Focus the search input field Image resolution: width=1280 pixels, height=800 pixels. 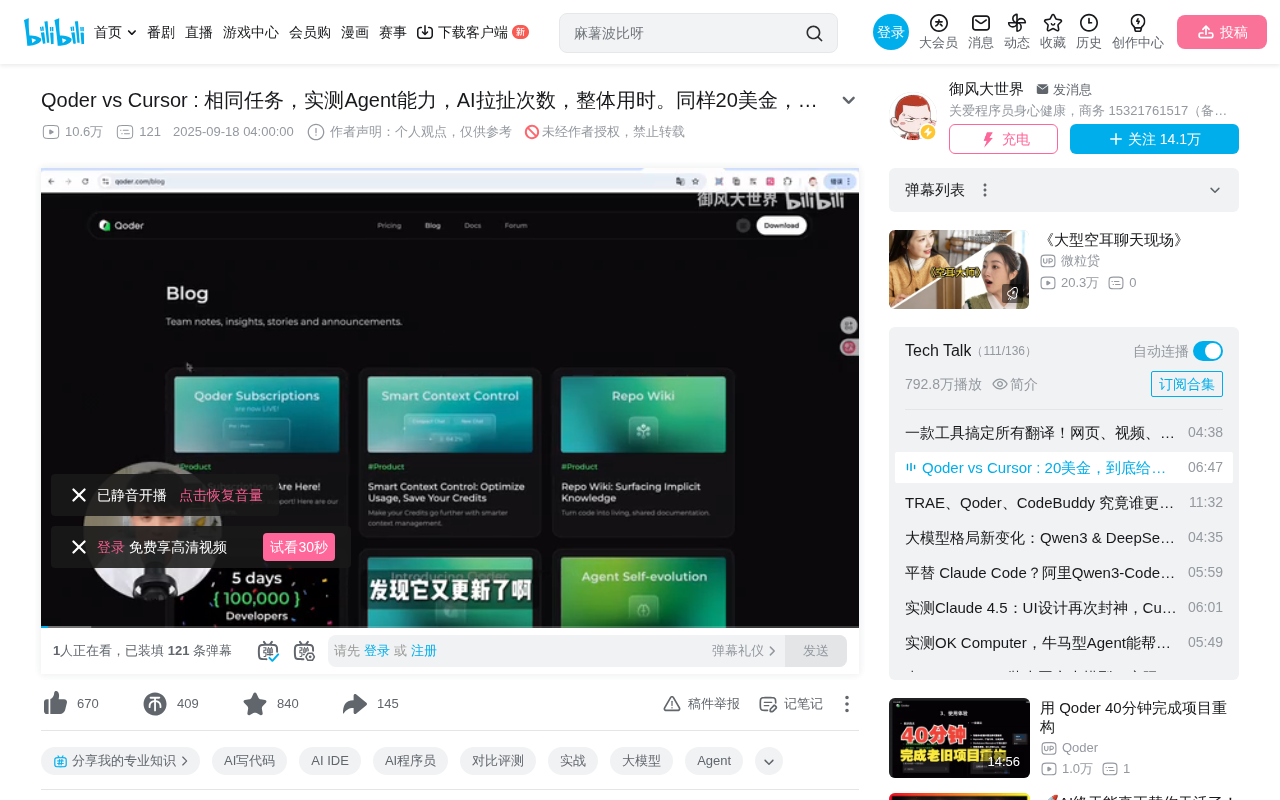(x=685, y=33)
